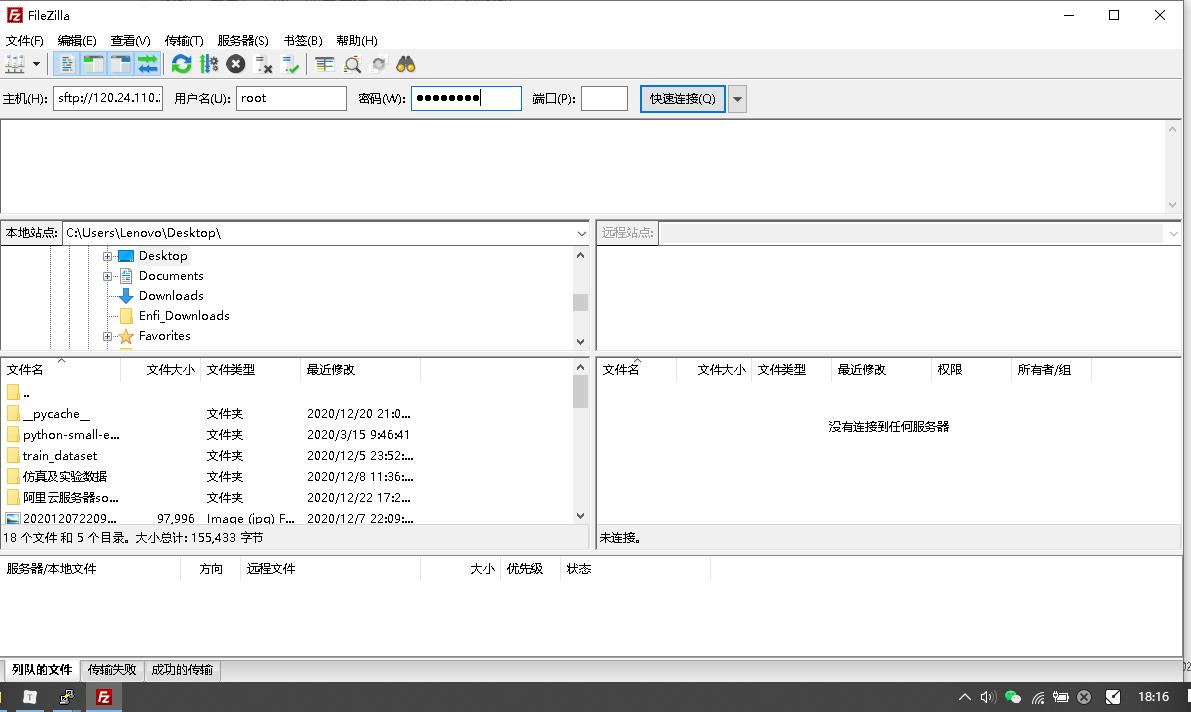Click the 端口(P) port field

604,98
